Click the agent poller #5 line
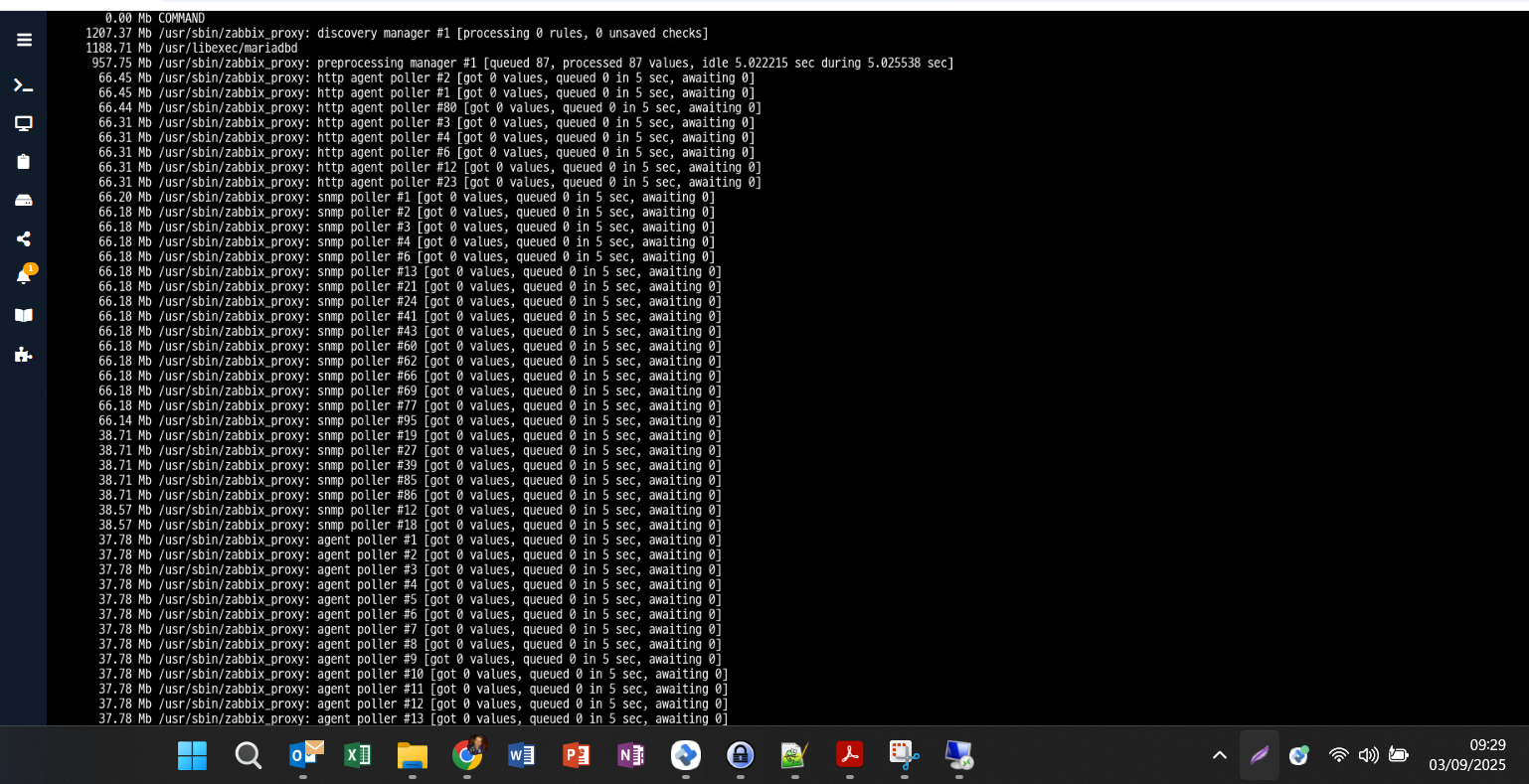Viewport: 1529px width, 784px height. tap(410, 599)
